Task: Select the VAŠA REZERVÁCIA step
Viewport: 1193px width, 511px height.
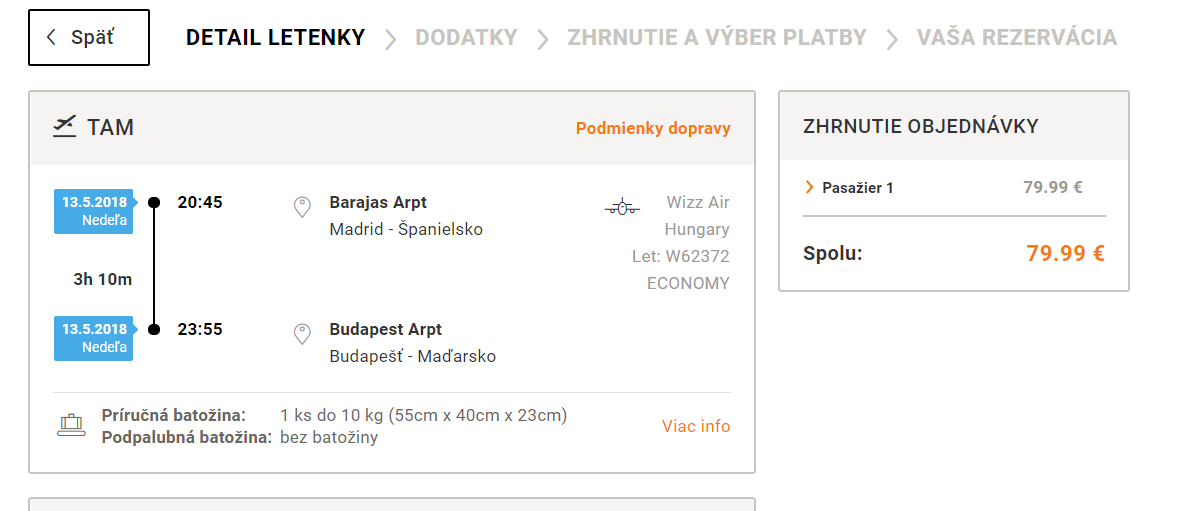Action: [x=1016, y=37]
